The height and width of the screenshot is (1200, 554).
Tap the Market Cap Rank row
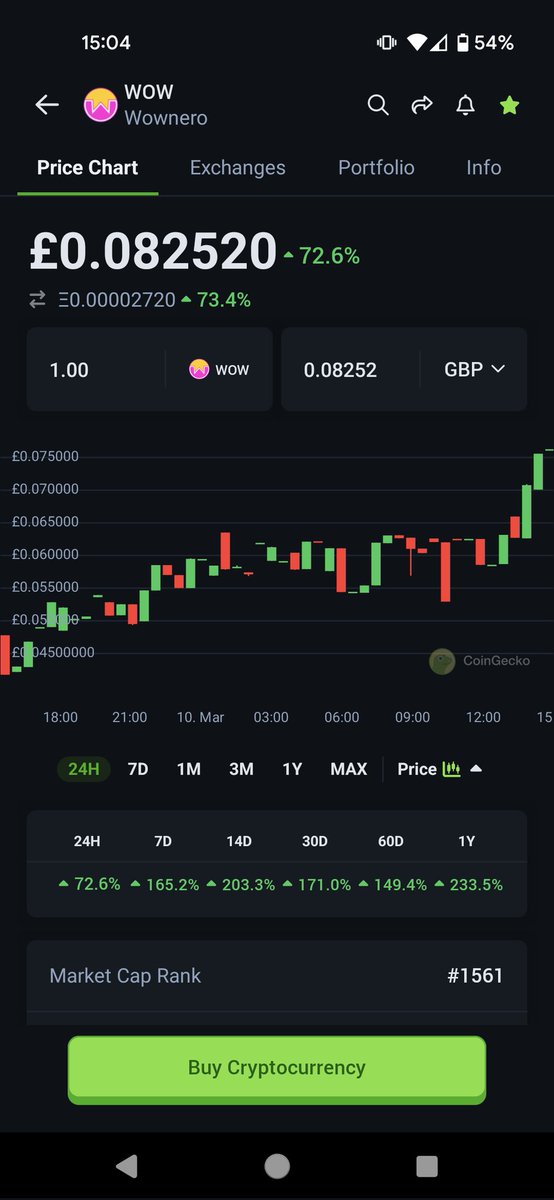point(277,975)
